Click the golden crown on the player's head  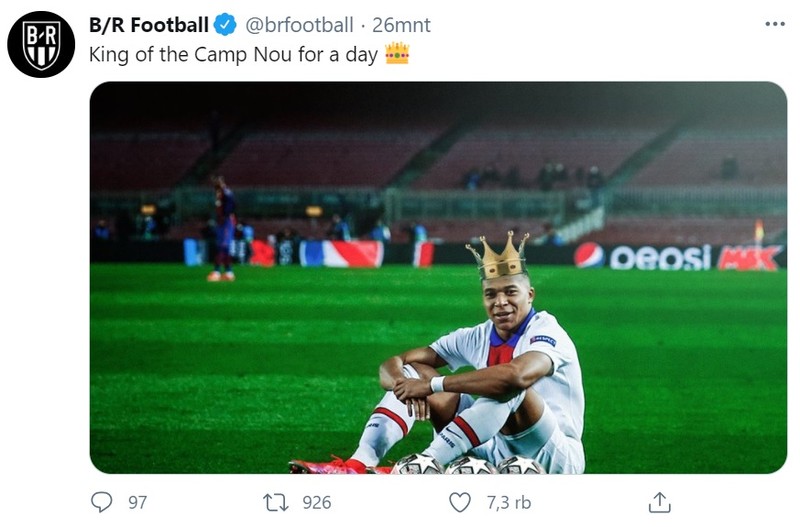pos(497,256)
